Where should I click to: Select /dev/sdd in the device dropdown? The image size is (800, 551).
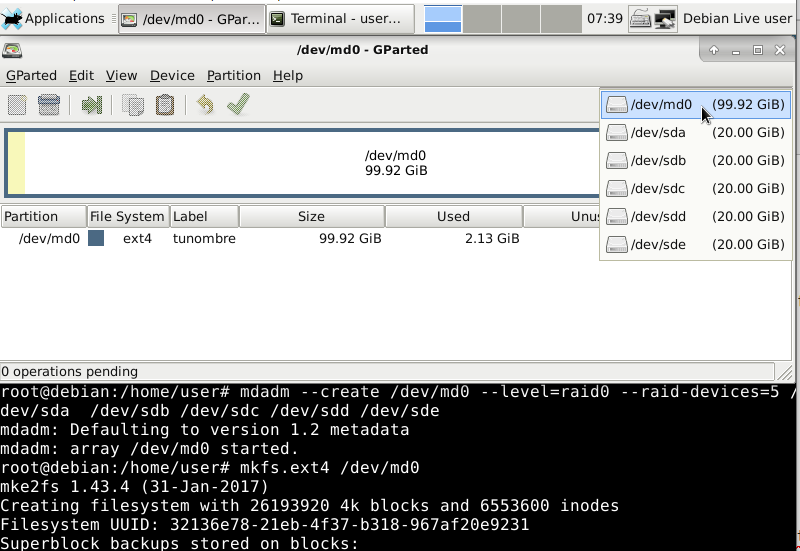pos(696,217)
